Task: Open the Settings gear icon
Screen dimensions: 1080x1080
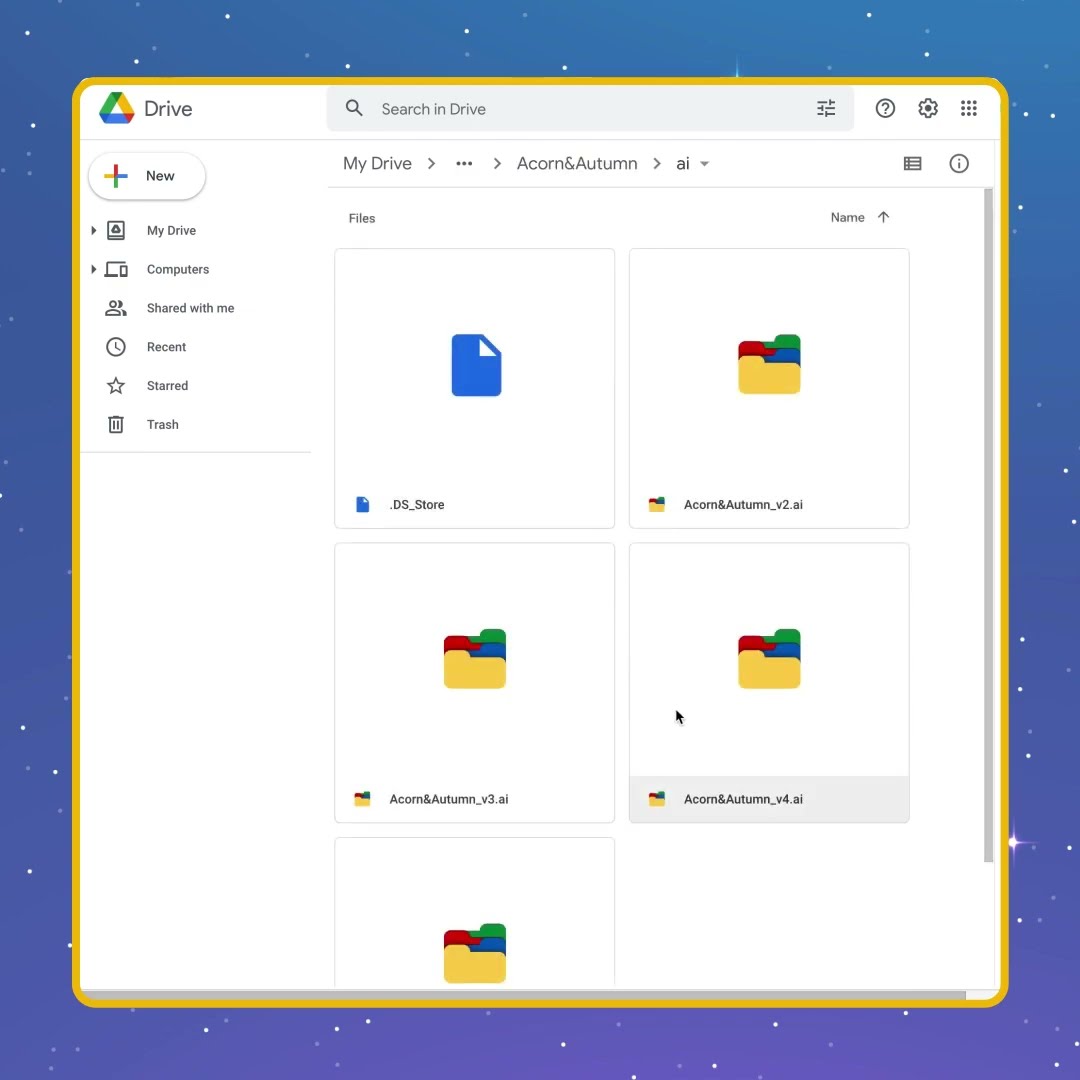Action: pyautogui.click(x=928, y=108)
